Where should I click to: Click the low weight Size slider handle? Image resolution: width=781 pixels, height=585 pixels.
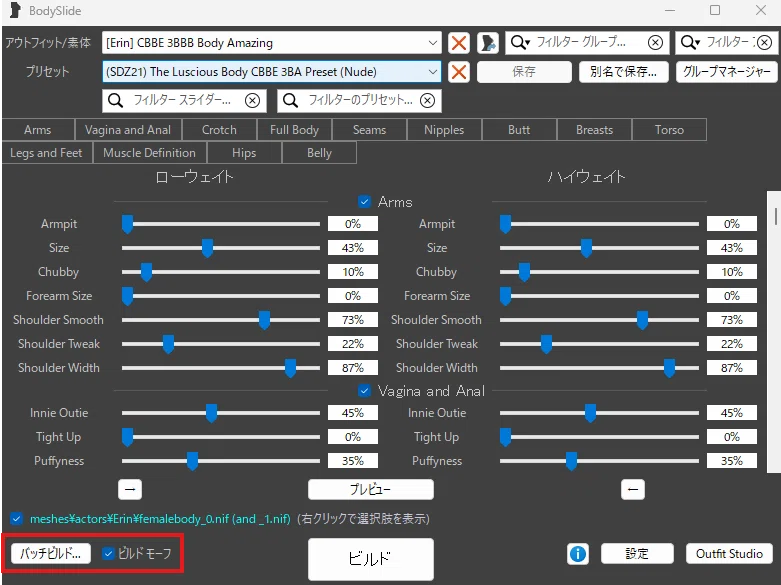point(207,248)
